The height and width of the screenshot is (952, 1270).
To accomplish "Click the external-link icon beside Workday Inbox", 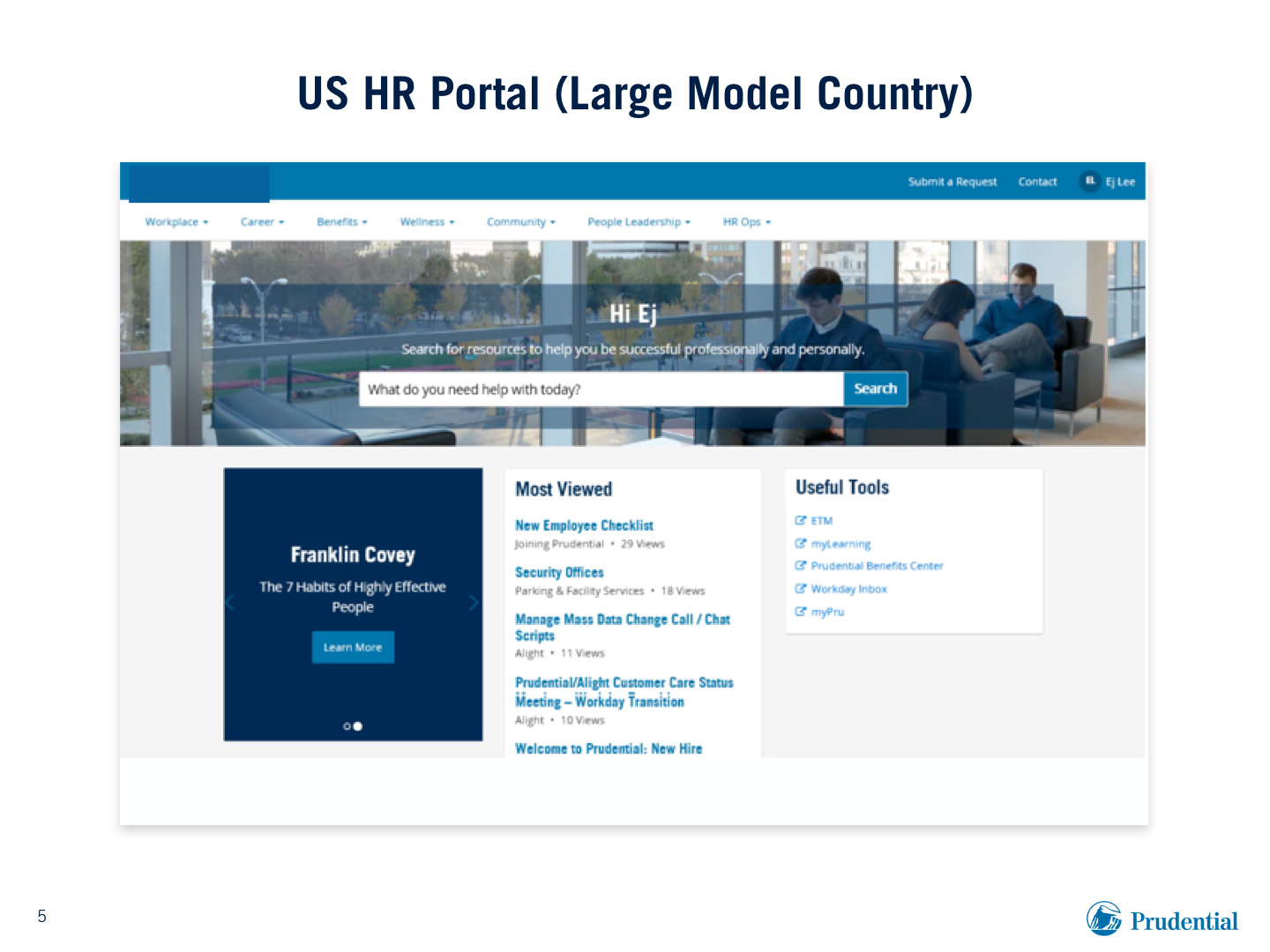I will click(x=801, y=588).
